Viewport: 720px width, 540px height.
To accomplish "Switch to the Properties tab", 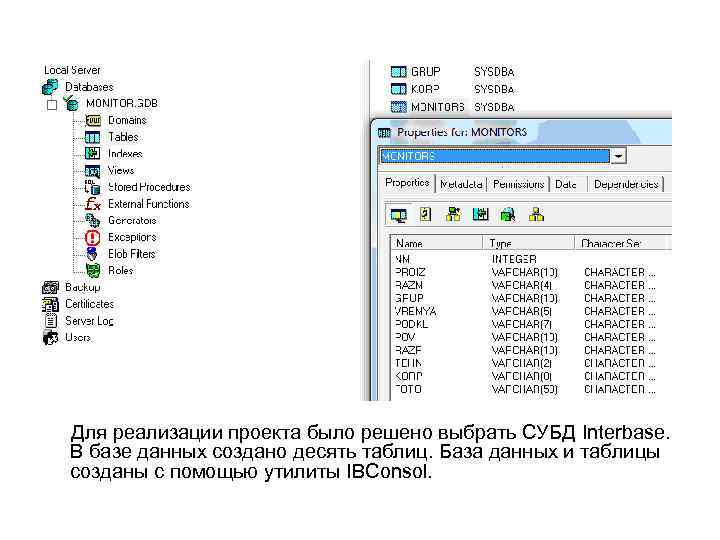I will [407, 183].
